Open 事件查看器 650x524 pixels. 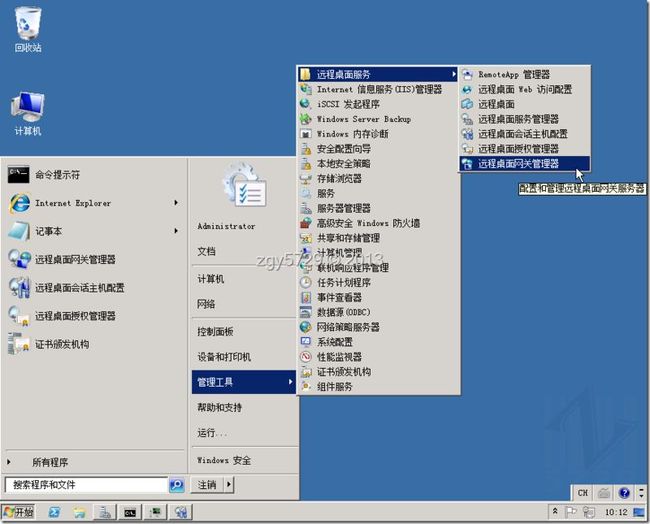(378, 298)
